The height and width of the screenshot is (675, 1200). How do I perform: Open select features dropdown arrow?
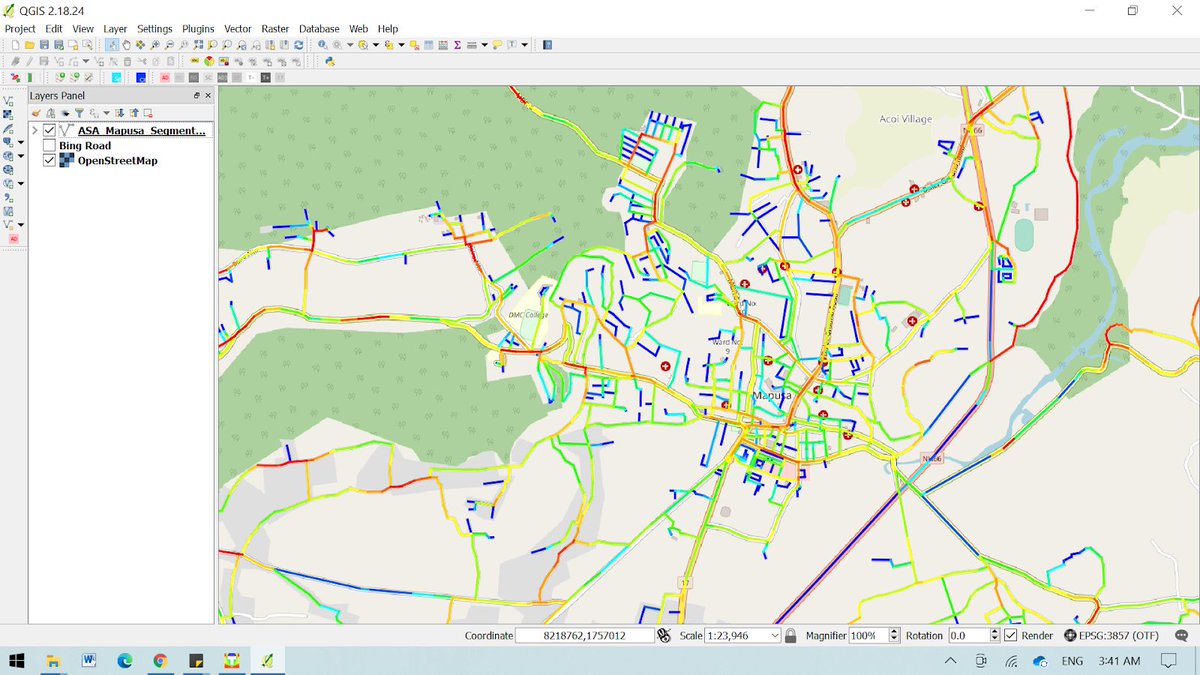(376, 45)
